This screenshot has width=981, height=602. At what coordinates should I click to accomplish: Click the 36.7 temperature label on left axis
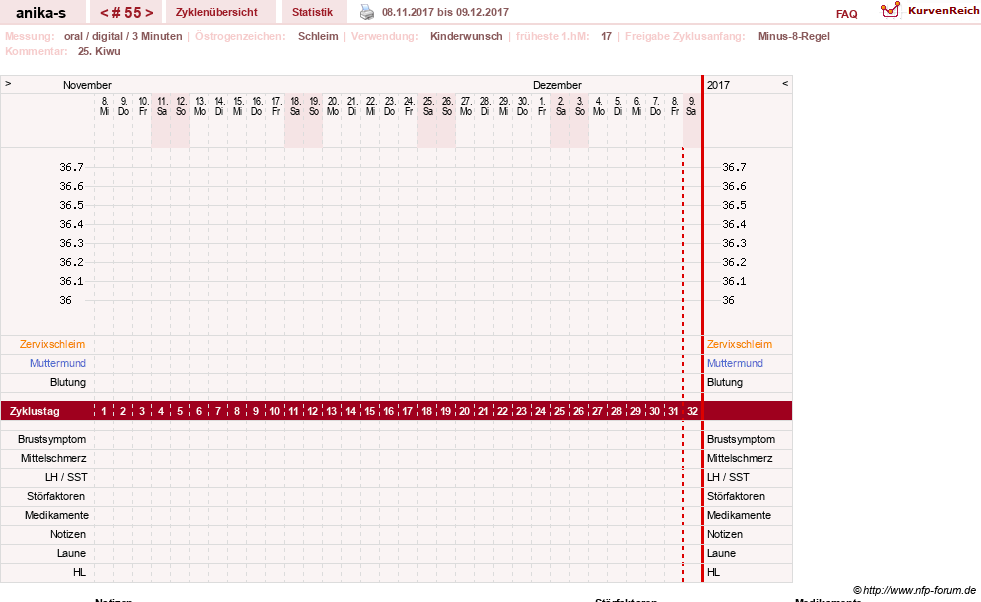tap(71, 167)
